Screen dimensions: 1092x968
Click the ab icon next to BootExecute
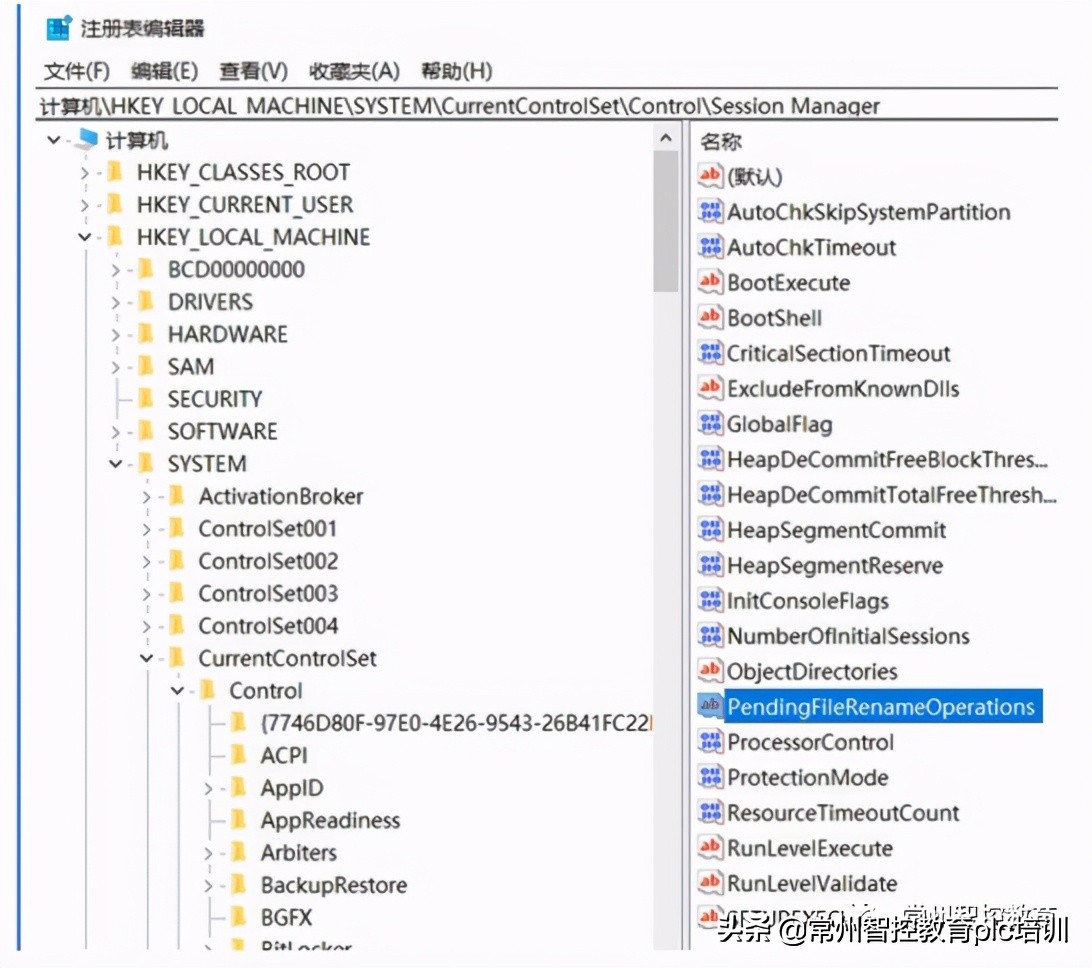pos(709,282)
